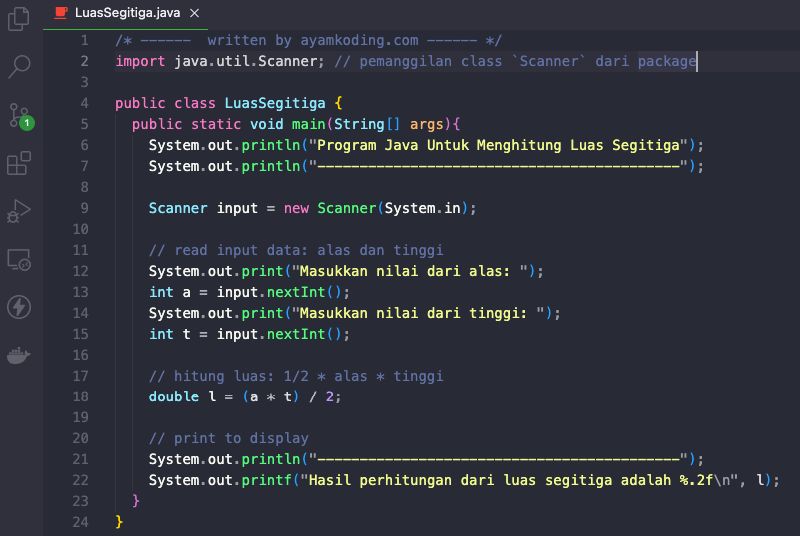Click line number 4 in the gutter
This screenshot has height=536, width=800.
pos(84,103)
